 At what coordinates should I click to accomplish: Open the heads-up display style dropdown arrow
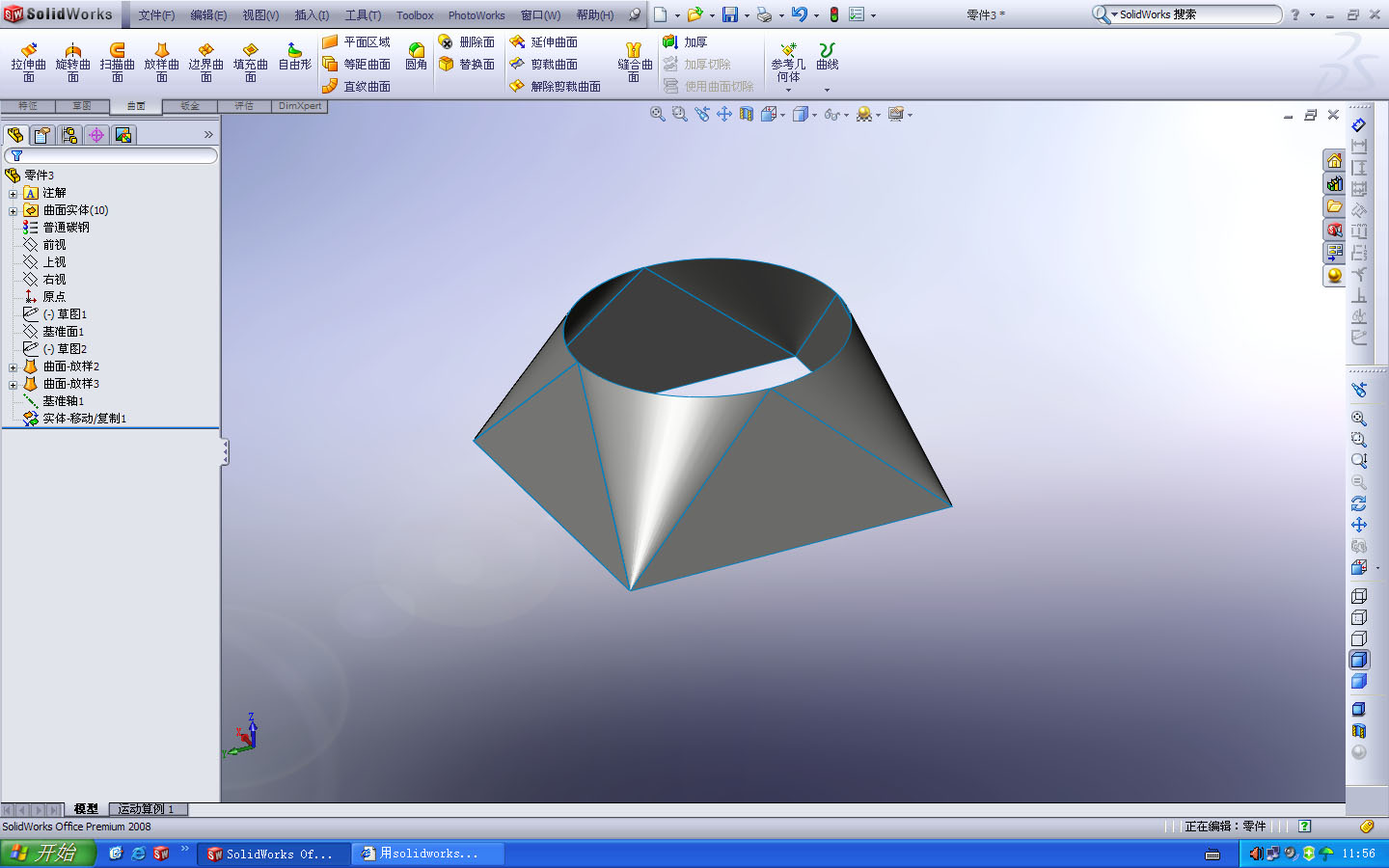814,116
